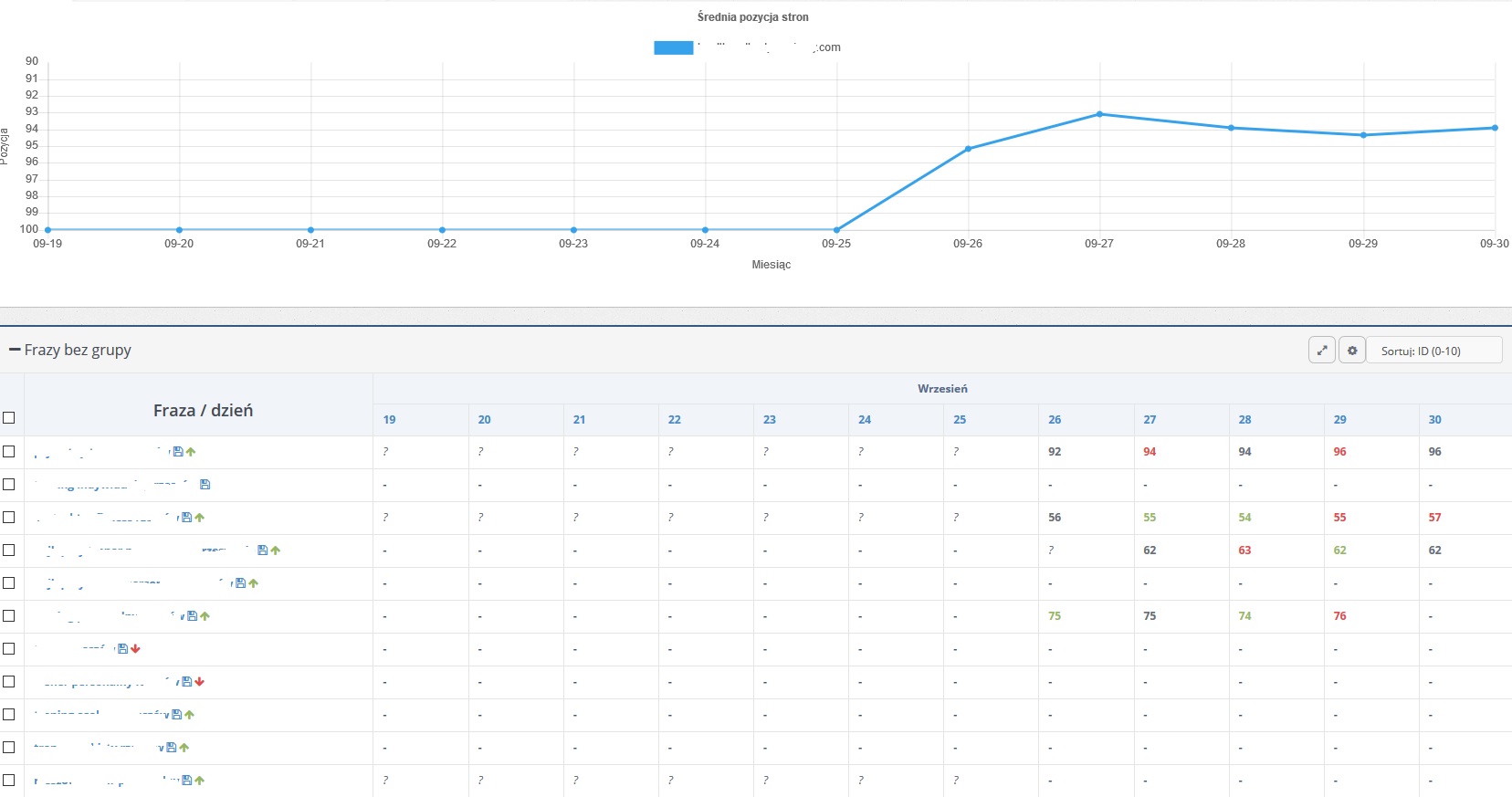1512x797 pixels.
Task: Click the chart data point at 09-25
Action: pyautogui.click(x=836, y=230)
